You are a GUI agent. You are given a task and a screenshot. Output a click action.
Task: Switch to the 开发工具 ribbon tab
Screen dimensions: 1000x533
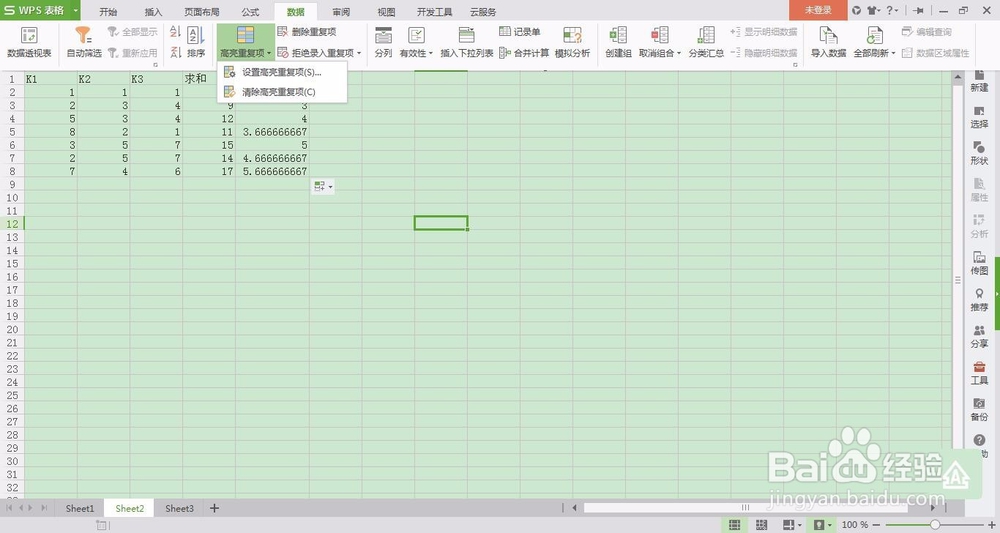point(434,11)
